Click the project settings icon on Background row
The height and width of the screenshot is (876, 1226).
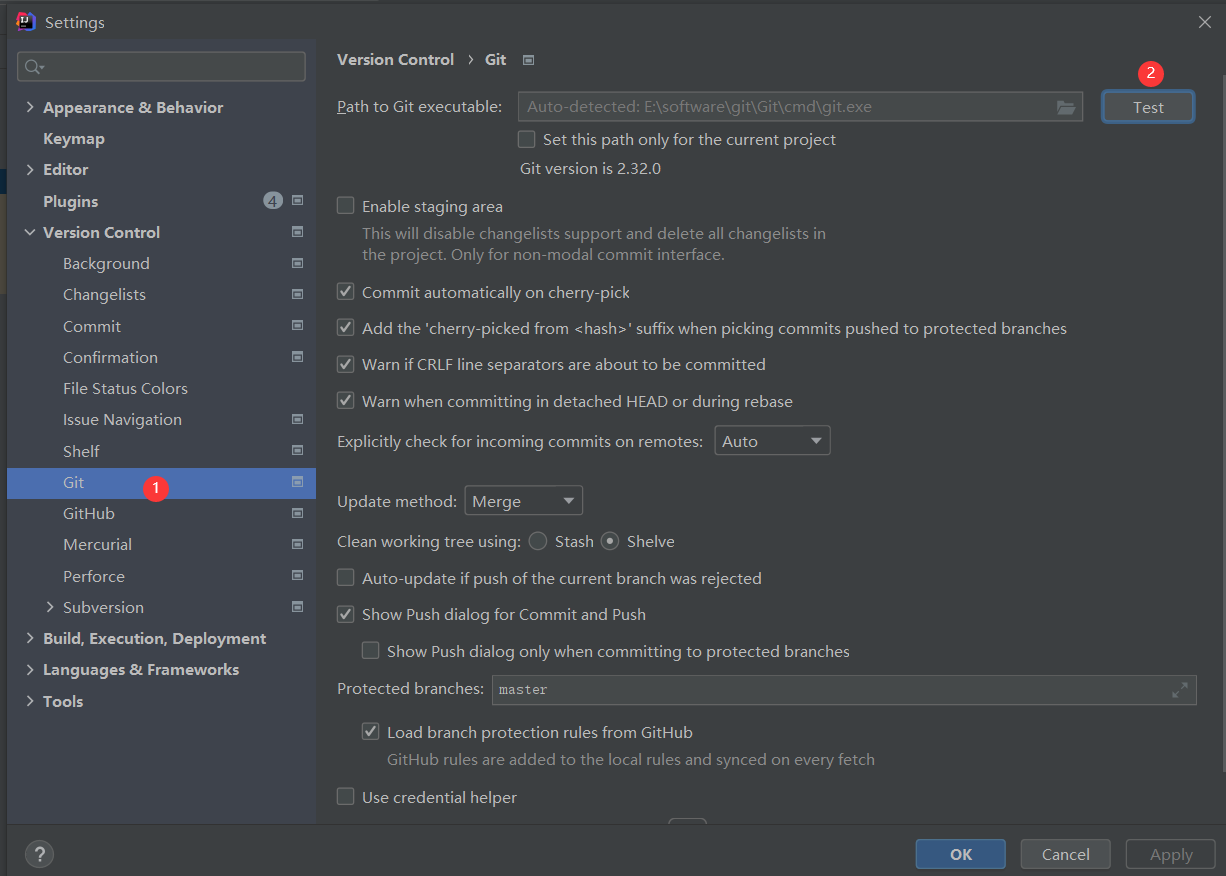297,263
